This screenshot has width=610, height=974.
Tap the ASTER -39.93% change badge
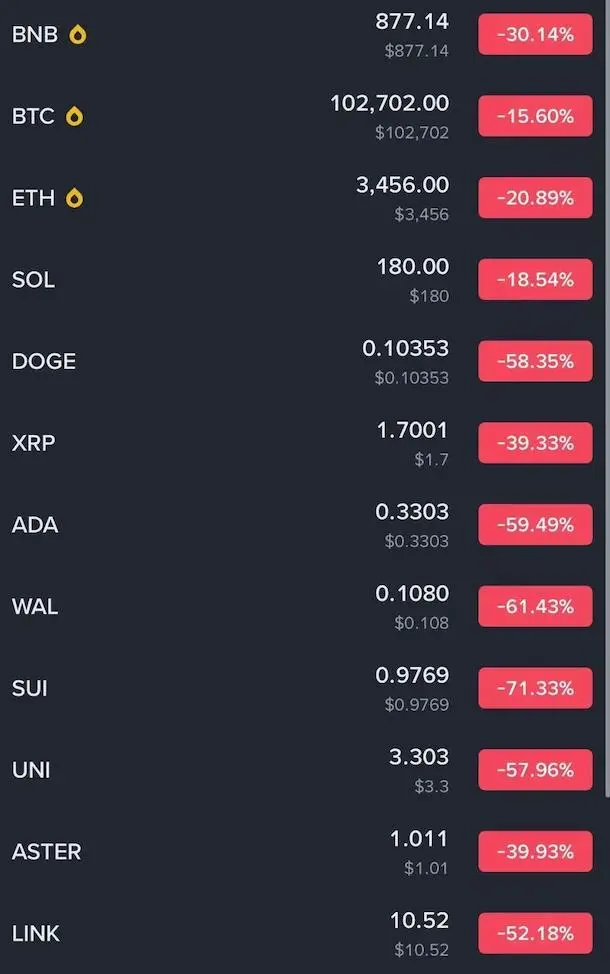(535, 852)
